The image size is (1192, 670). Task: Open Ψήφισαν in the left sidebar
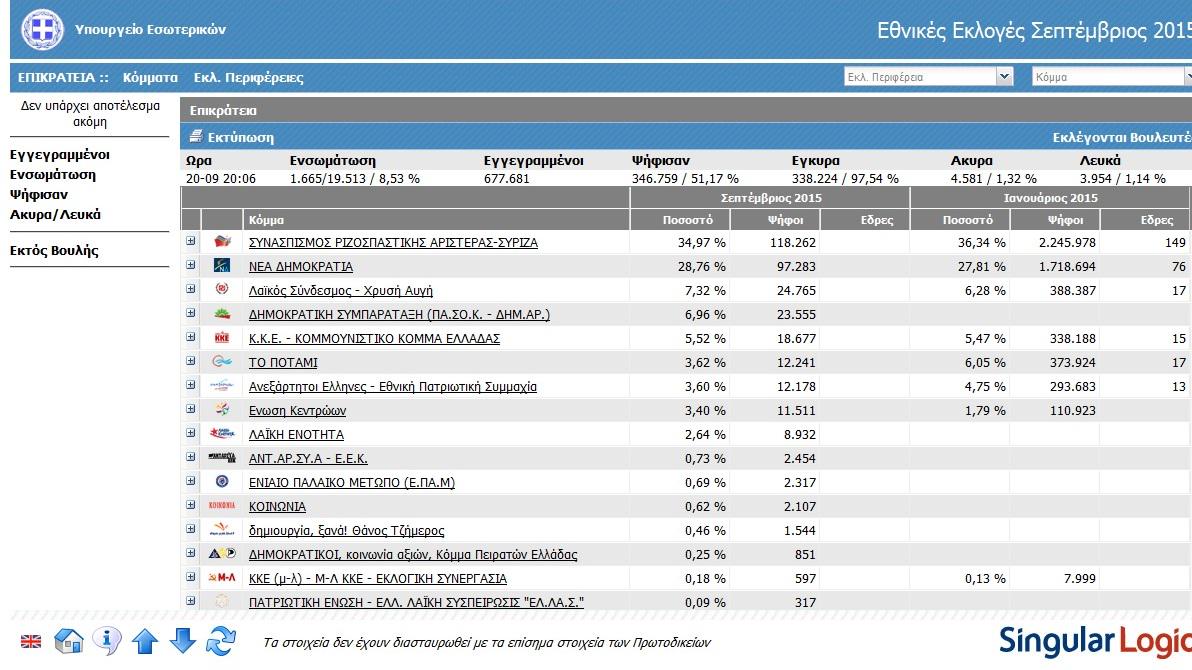pos(39,194)
